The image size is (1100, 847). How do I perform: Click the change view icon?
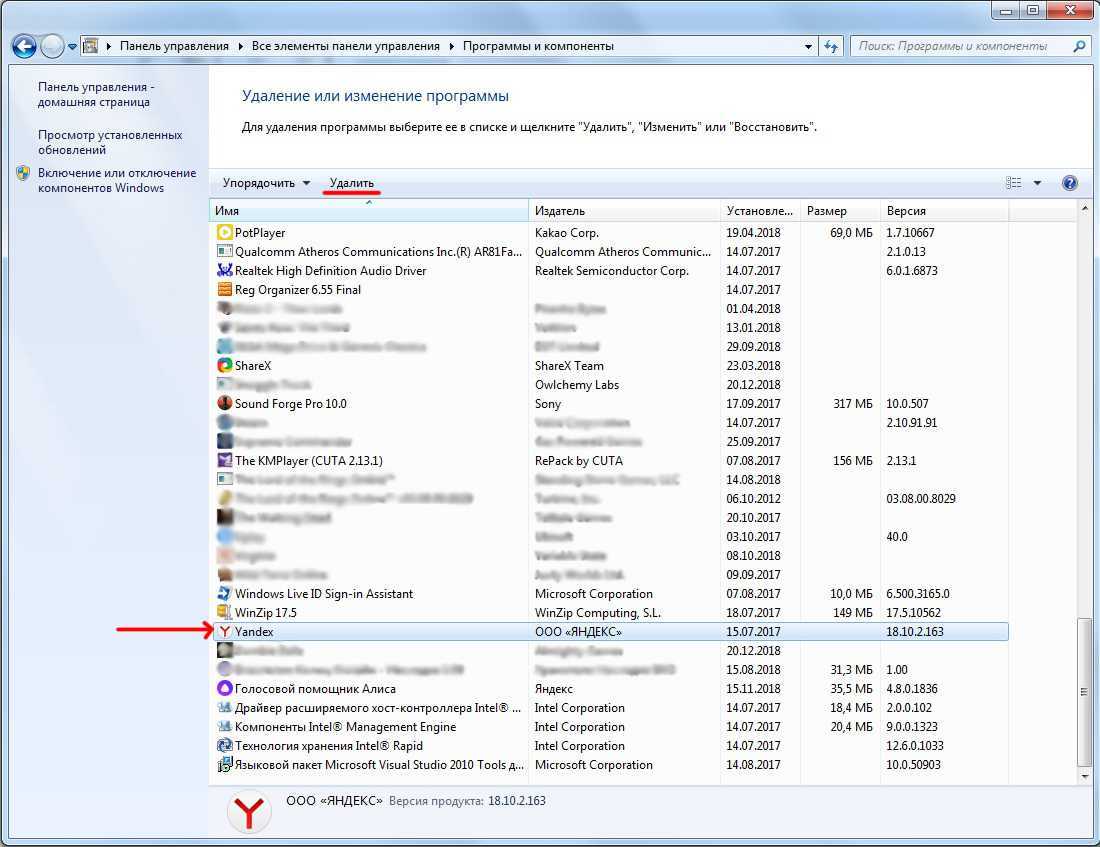coord(1013,183)
